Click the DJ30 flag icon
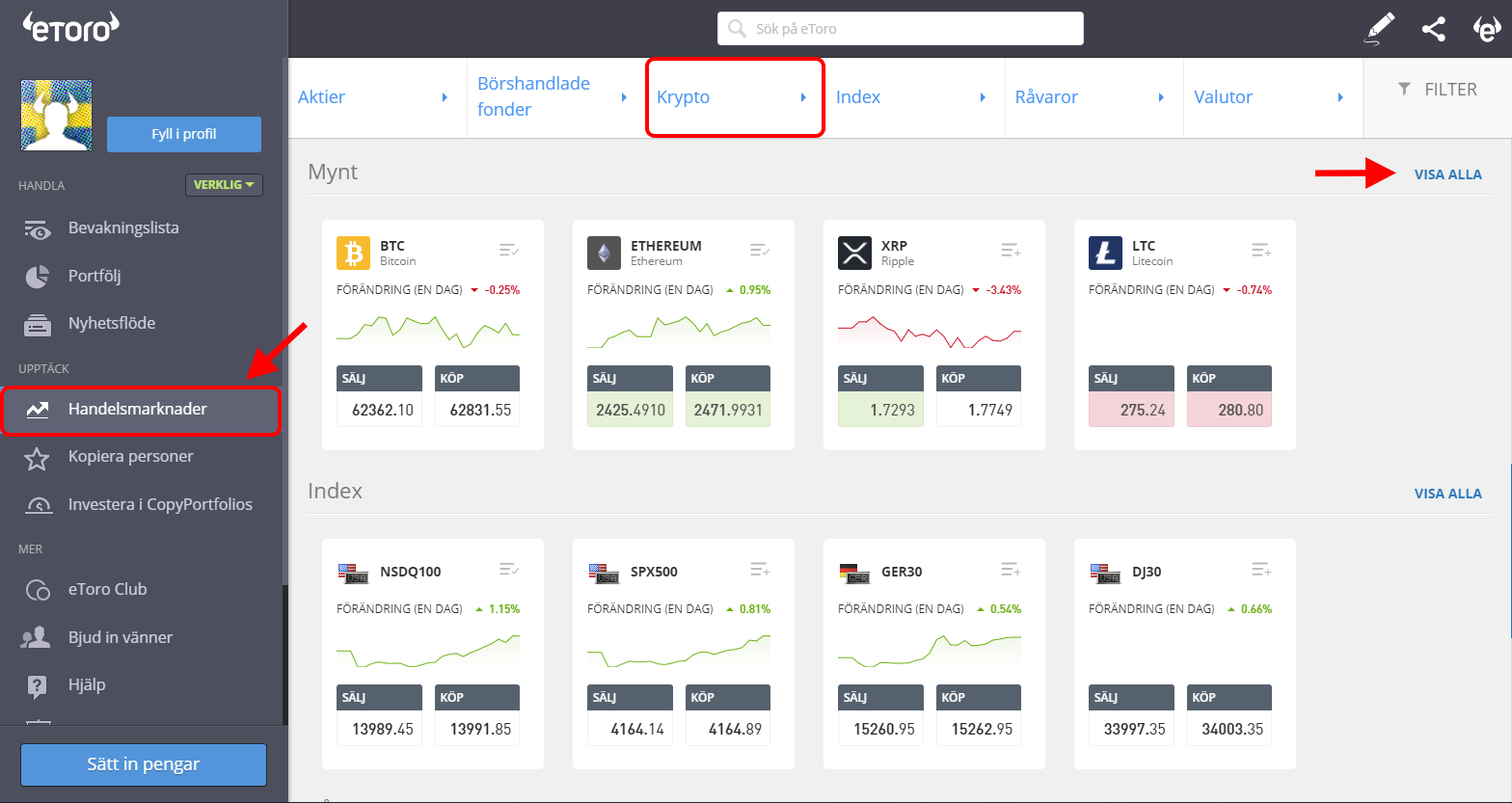The height and width of the screenshot is (803, 1512). pos(1105,573)
